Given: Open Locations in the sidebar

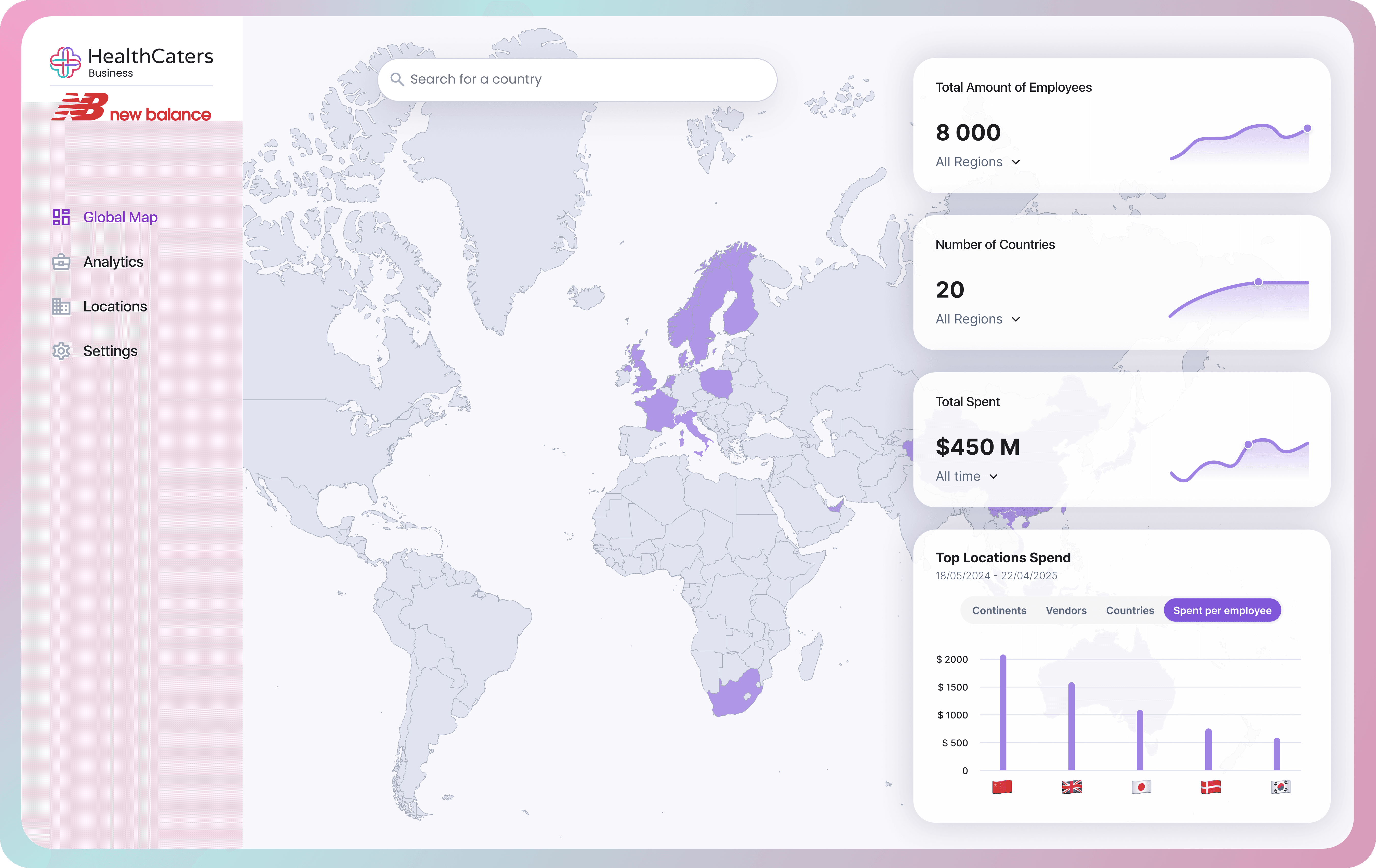Looking at the screenshot, I should (x=115, y=307).
